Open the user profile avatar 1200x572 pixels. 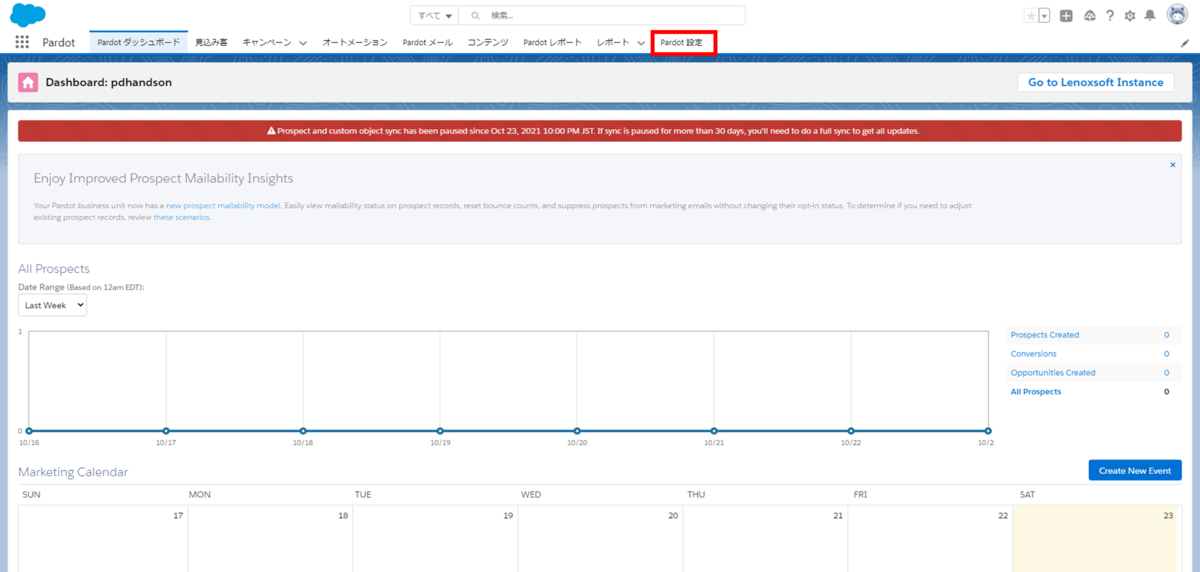[1176, 16]
